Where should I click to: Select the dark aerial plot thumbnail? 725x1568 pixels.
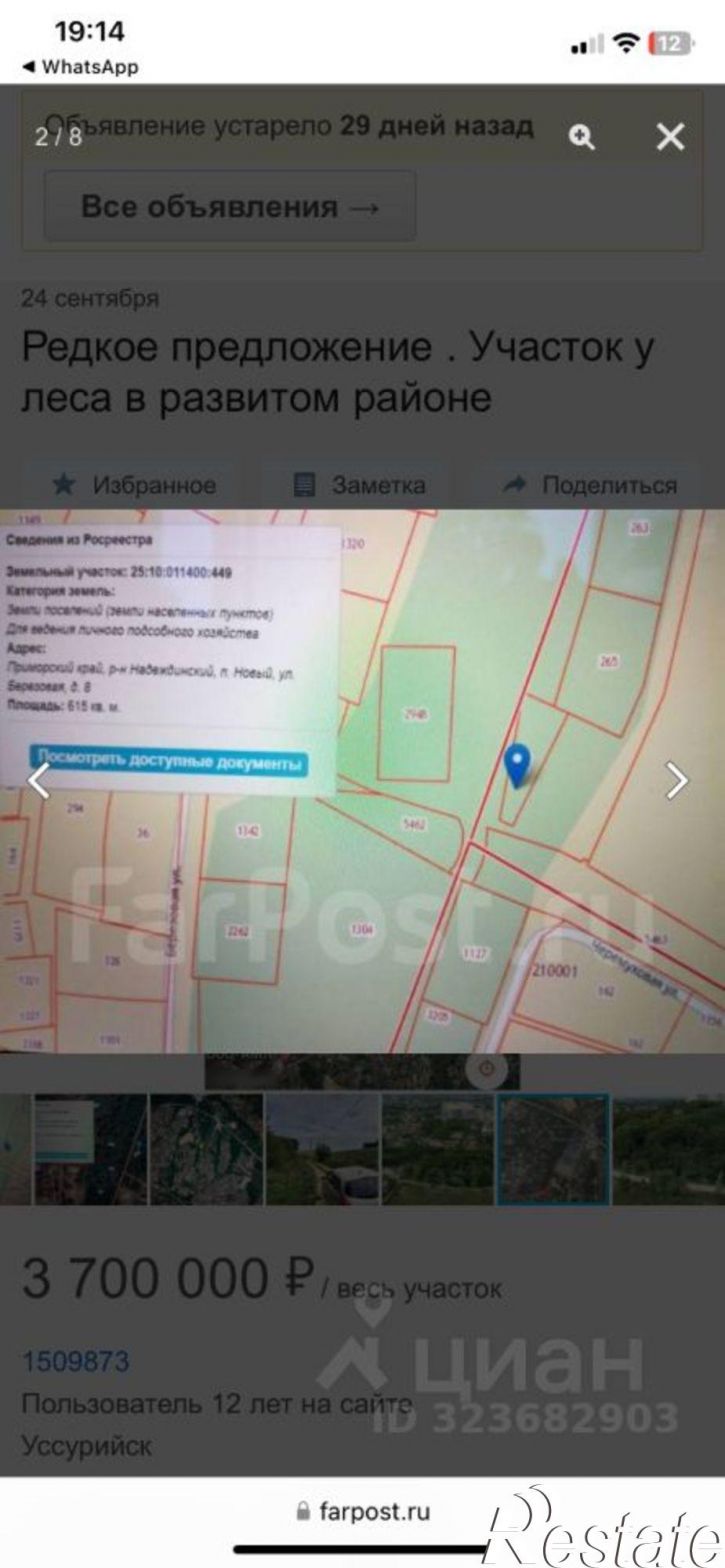click(207, 1148)
